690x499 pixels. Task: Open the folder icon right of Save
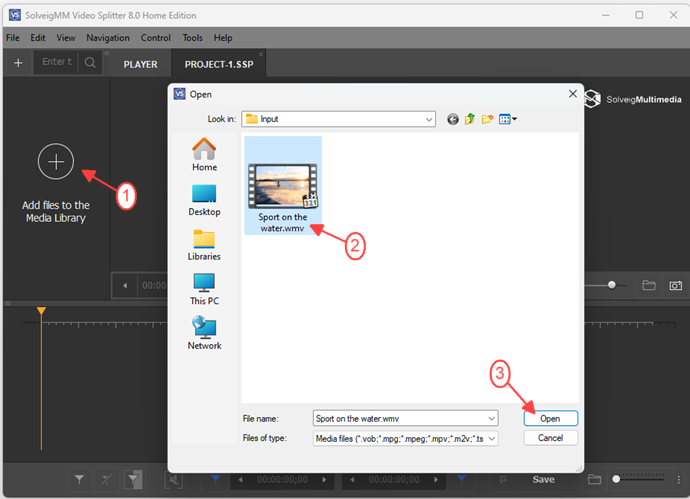(594, 479)
